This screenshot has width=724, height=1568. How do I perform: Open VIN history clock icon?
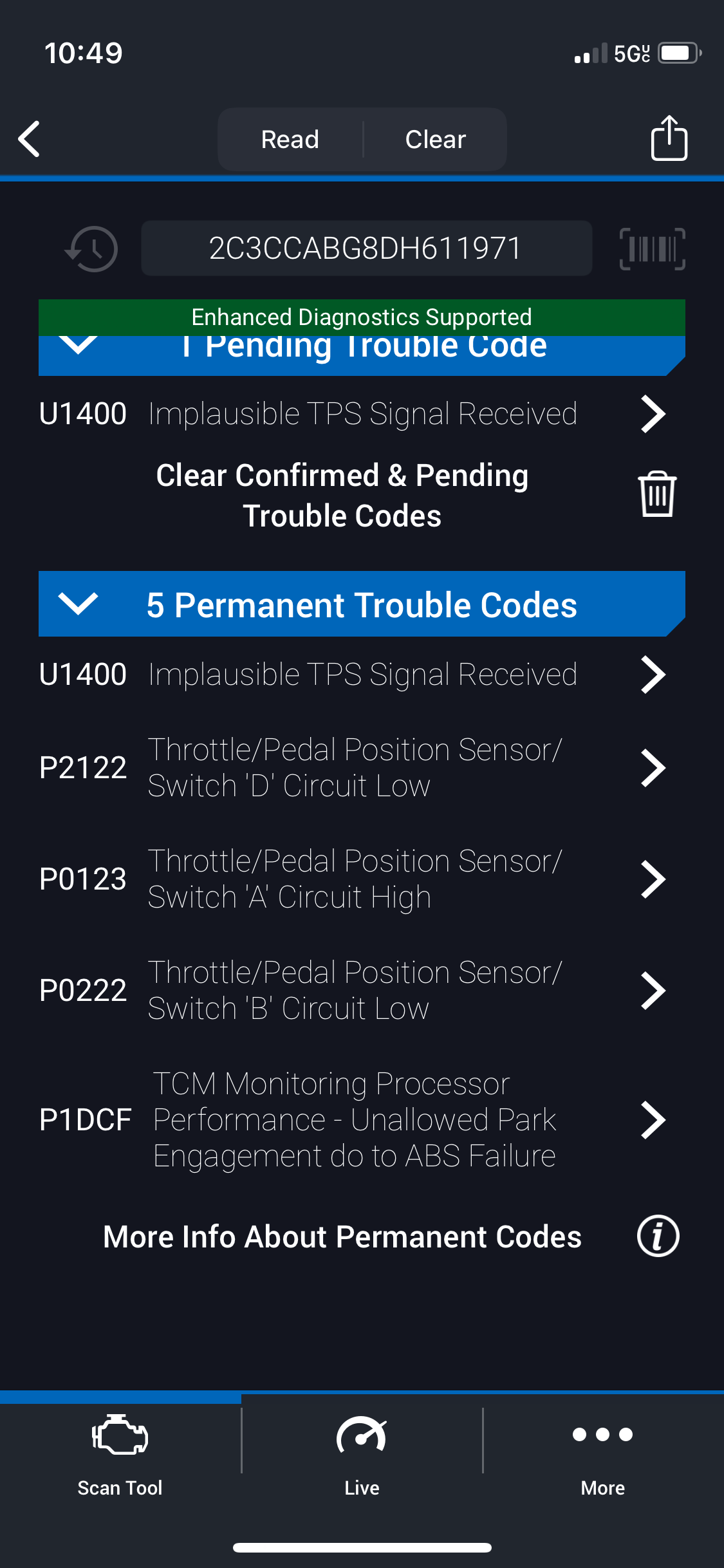click(92, 248)
